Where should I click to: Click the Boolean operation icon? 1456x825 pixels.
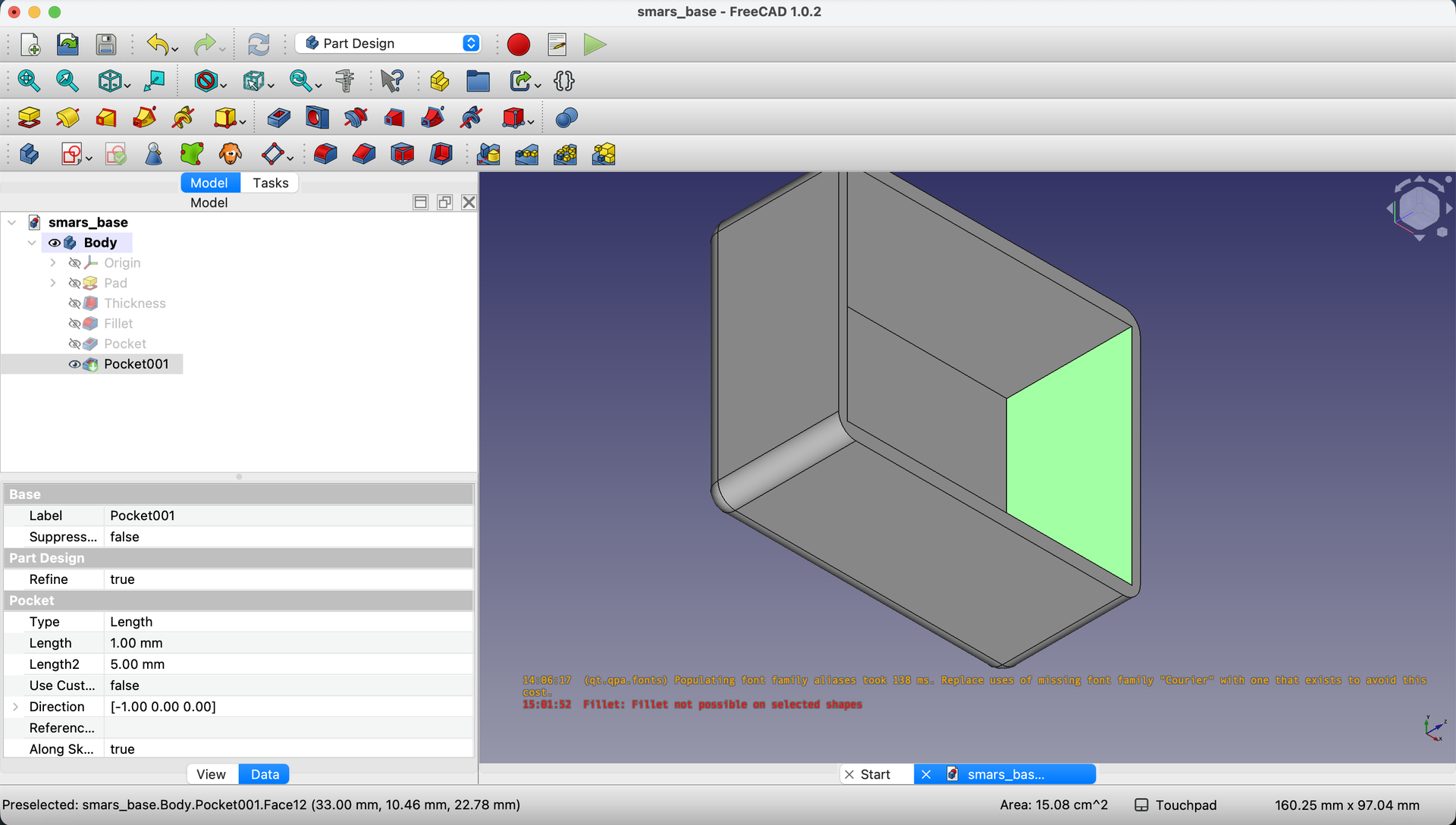coord(566,118)
